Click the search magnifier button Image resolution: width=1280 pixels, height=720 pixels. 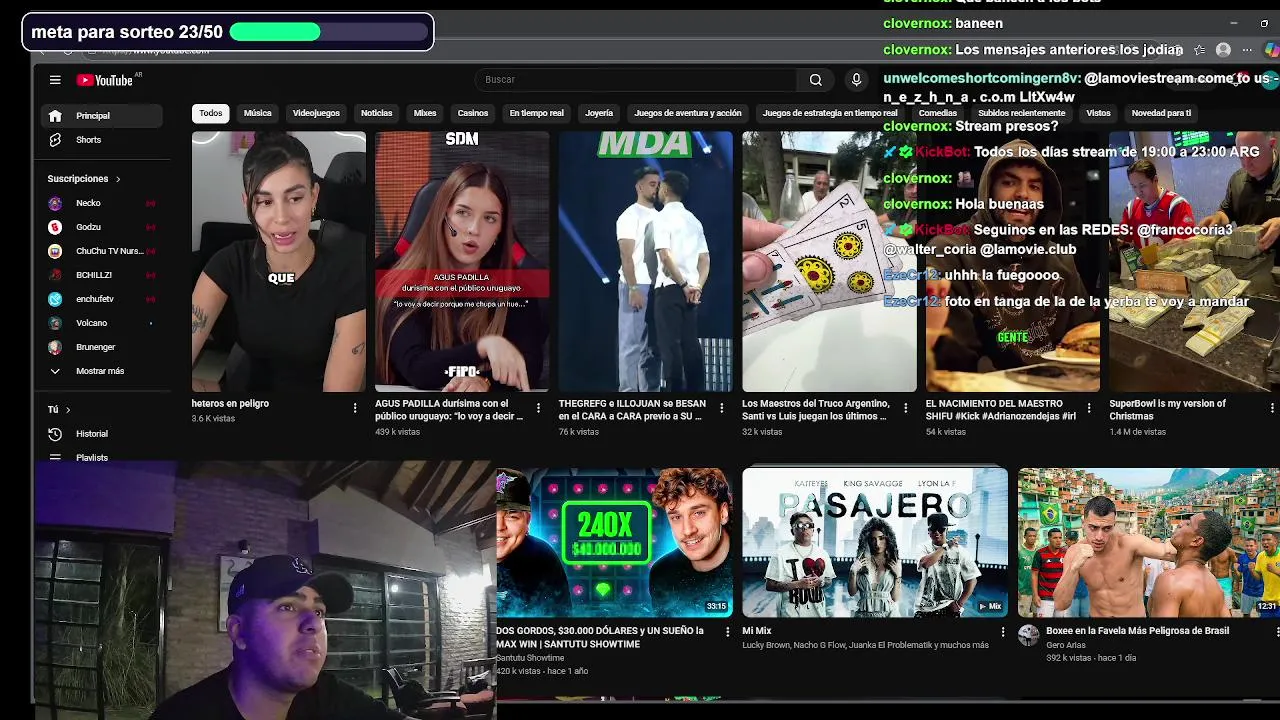tap(816, 80)
